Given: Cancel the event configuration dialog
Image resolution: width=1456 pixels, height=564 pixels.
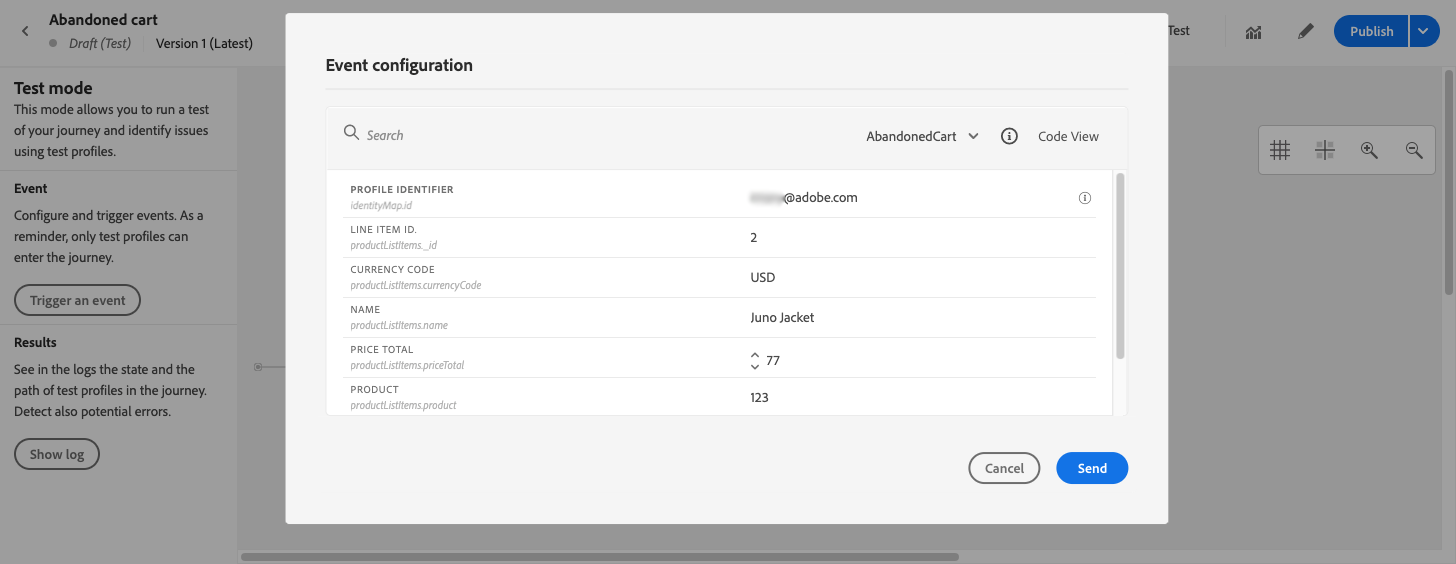Looking at the screenshot, I should 1004,468.
